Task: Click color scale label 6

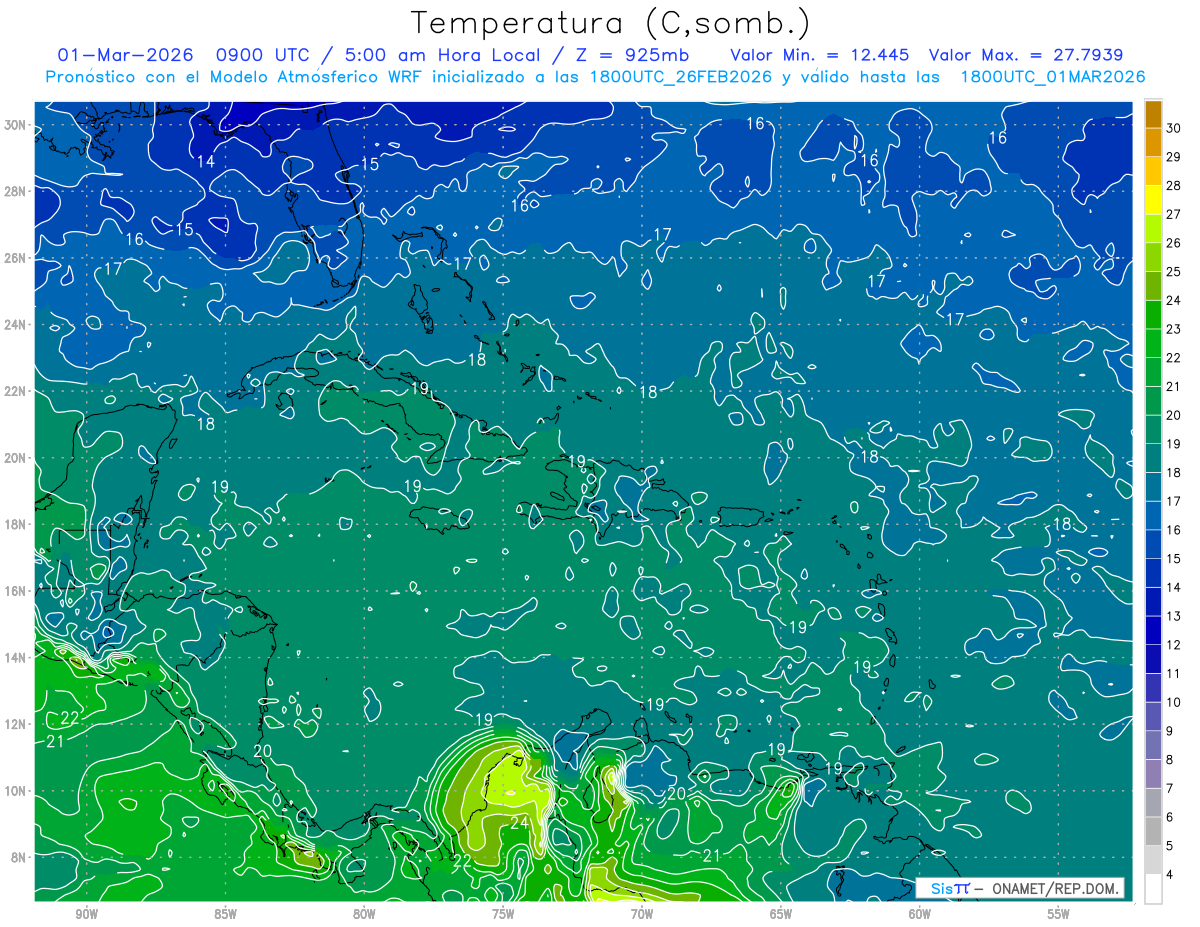Action: point(1170,817)
